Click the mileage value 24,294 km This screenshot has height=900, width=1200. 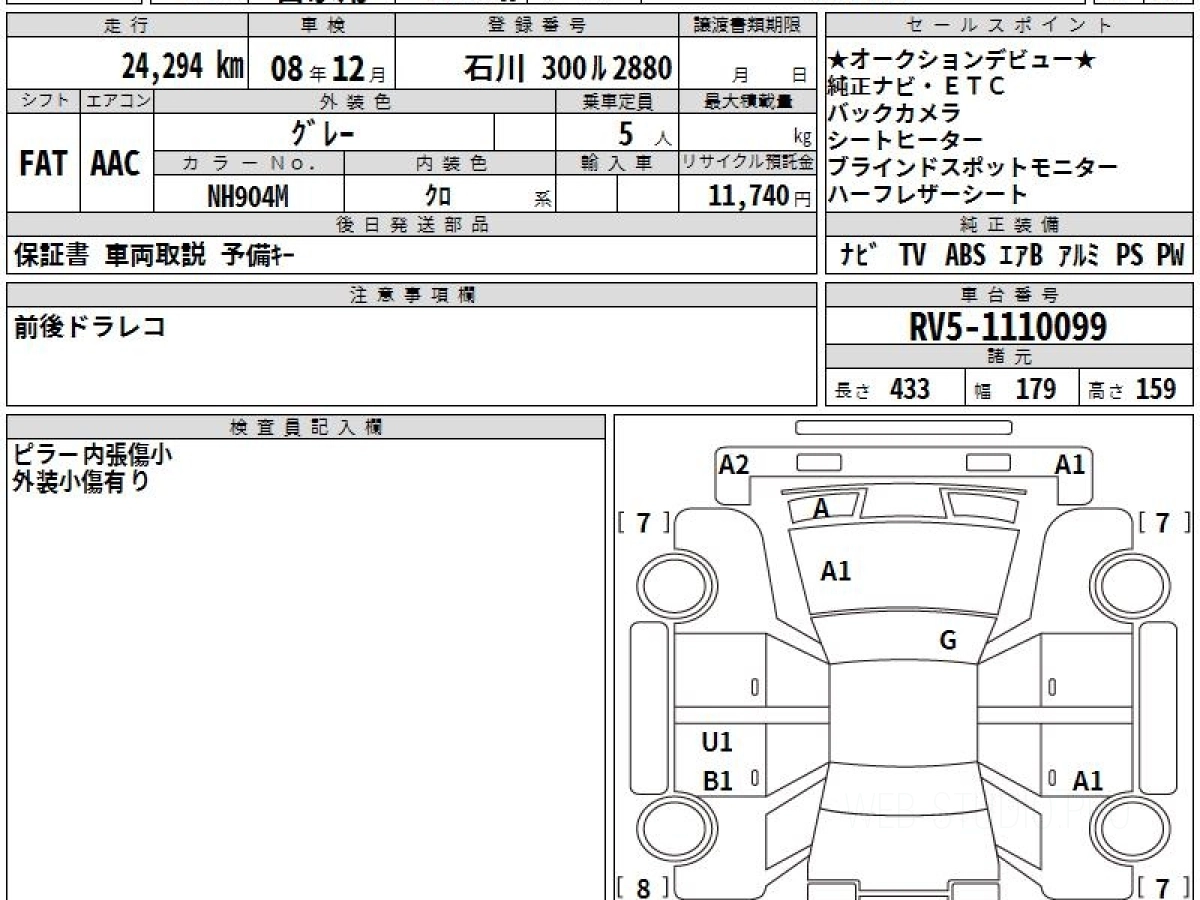pyautogui.click(x=183, y=67)
